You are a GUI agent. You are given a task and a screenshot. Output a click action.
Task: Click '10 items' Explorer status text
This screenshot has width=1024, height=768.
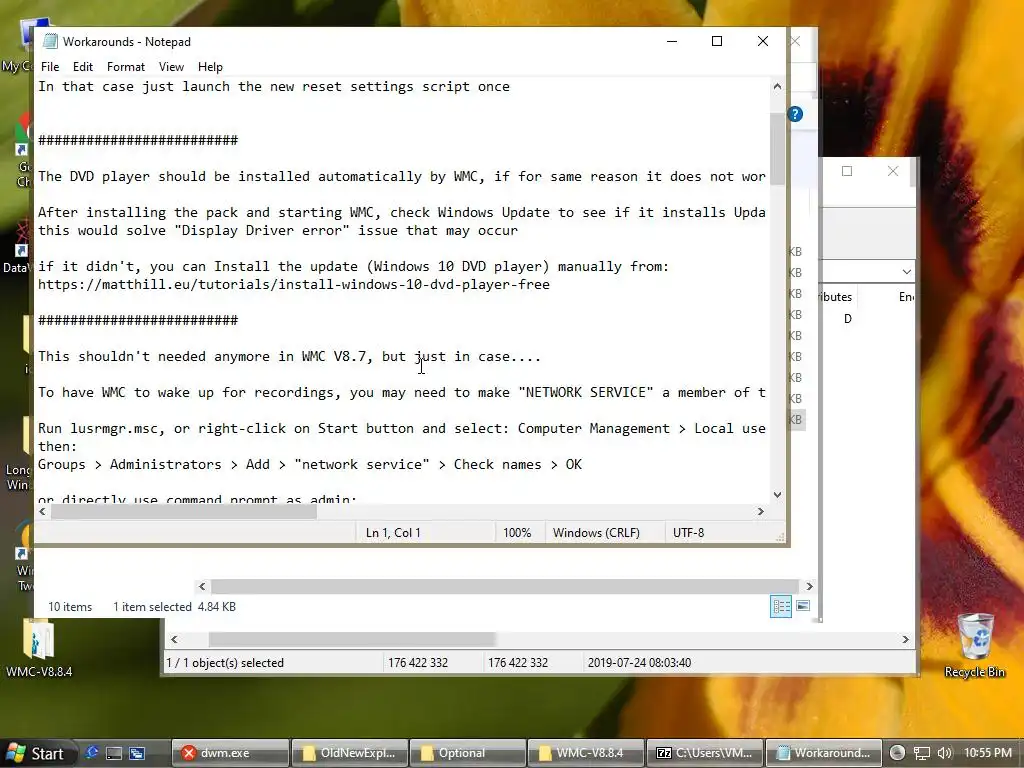[x=70, y=607]
